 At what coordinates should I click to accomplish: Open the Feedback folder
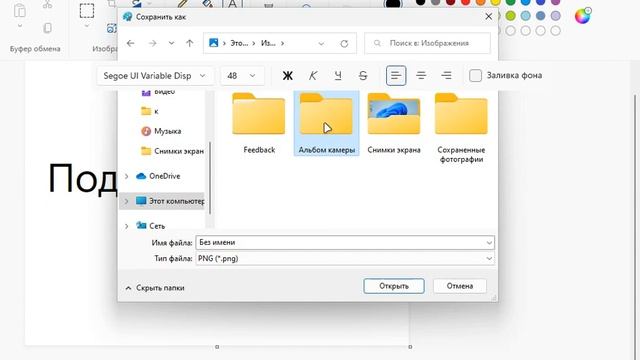point(259,123)
